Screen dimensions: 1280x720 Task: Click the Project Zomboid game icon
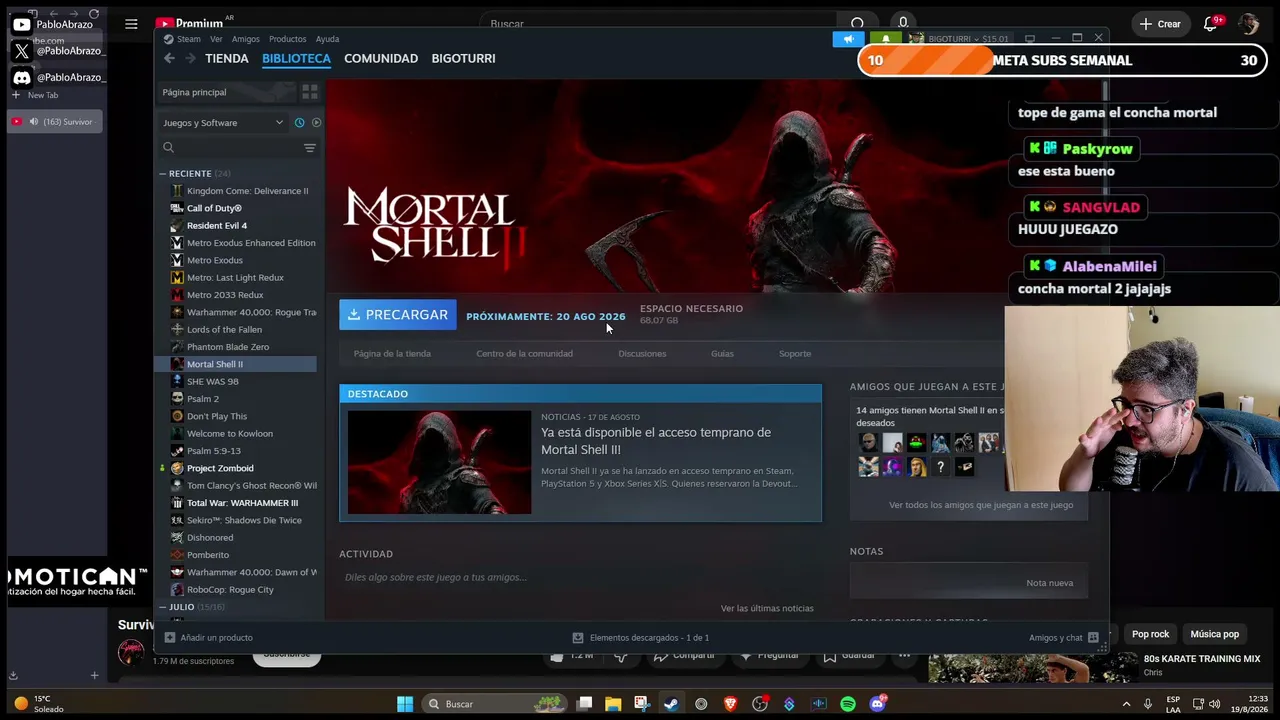(x=177, y=468)
